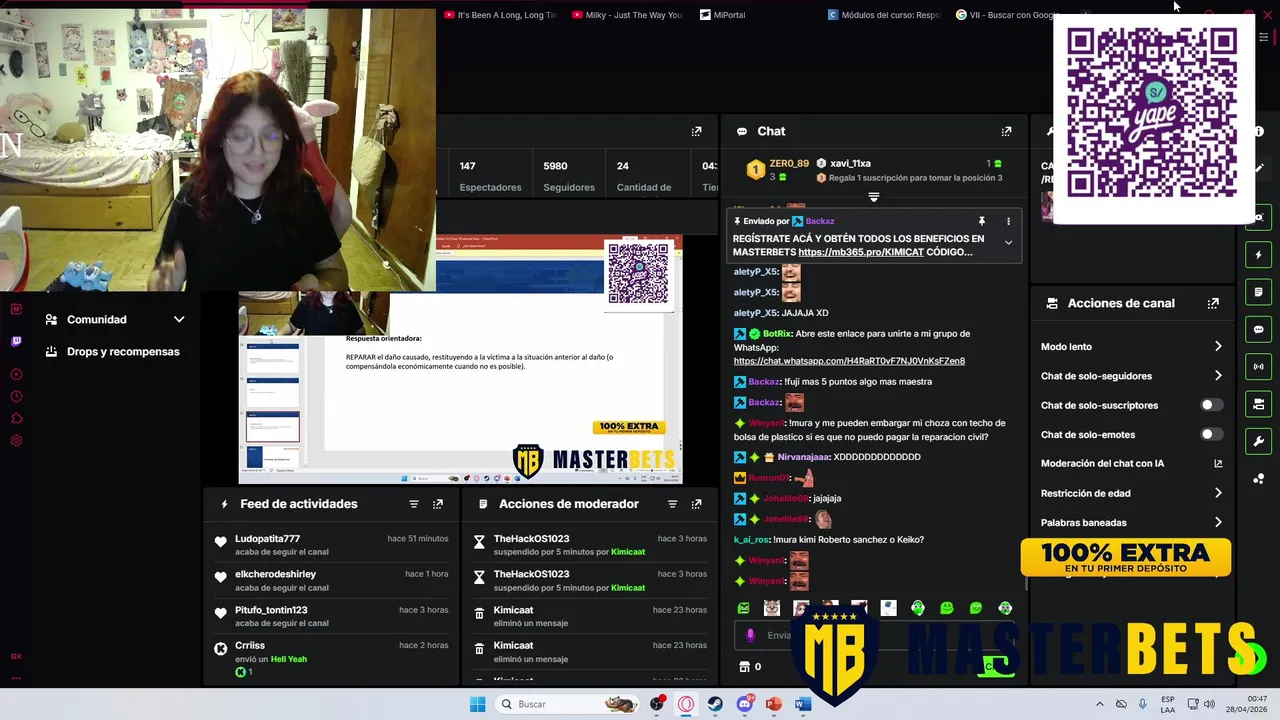The width and height of the screenshot is (1280, 720).
Task: Open history clock in Opera GX sidebar
Action: (x=16, y=396)
